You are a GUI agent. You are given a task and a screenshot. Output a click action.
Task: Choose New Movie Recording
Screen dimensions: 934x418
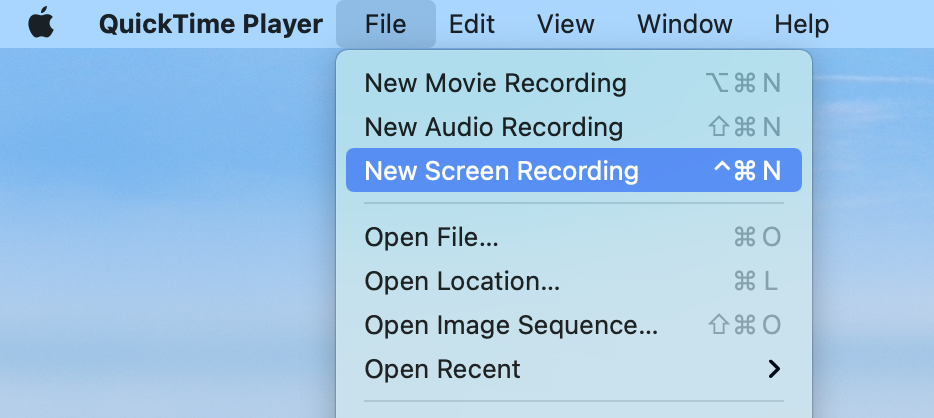(574, 83)
